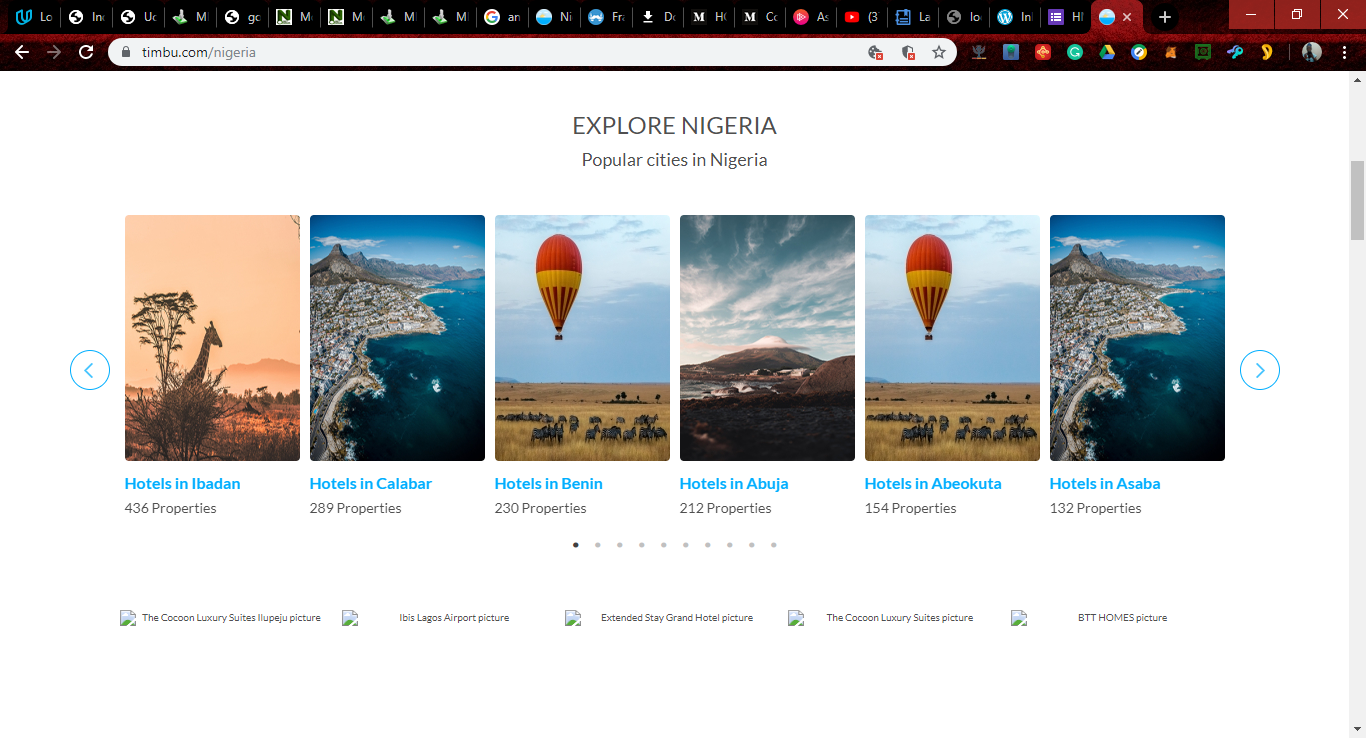The height and width of the screenshot is (738, 1366).
Task: Click the red square extension icon
Action: click(x=1043, y=52)
